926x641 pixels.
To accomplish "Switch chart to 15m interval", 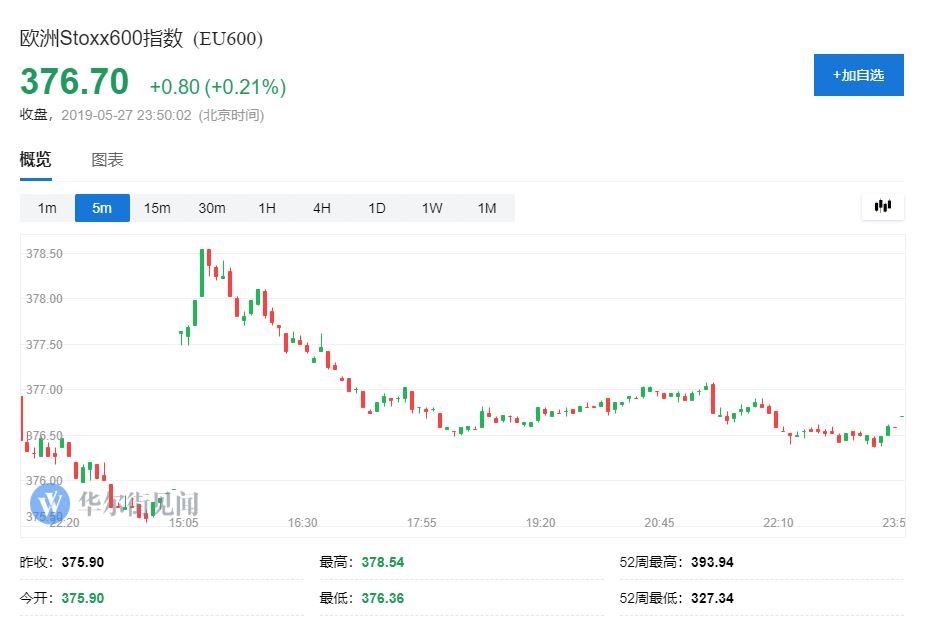I will click(157, 208).
